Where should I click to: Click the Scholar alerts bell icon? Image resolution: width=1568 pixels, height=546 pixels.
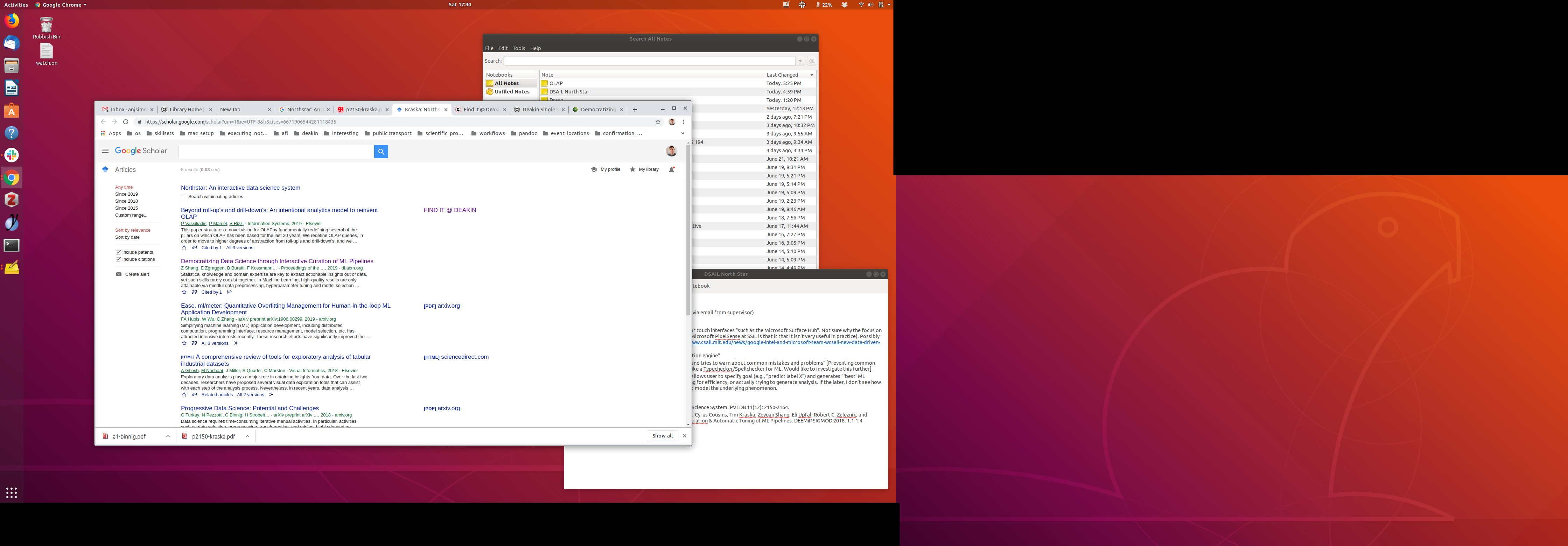click(x=671, y=170)
